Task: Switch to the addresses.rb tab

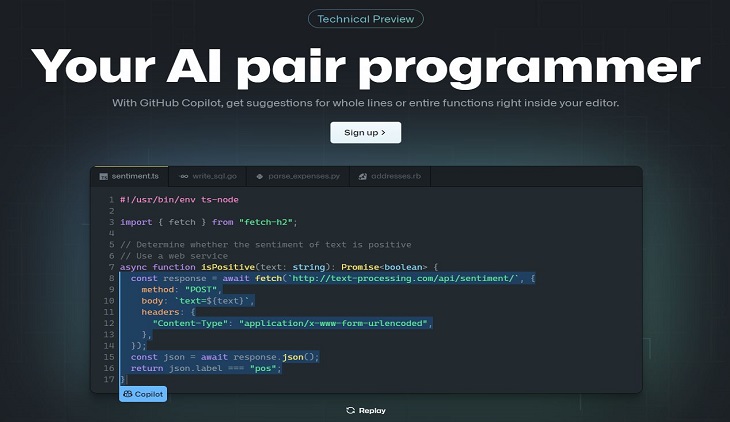Action: coord(390,176)
